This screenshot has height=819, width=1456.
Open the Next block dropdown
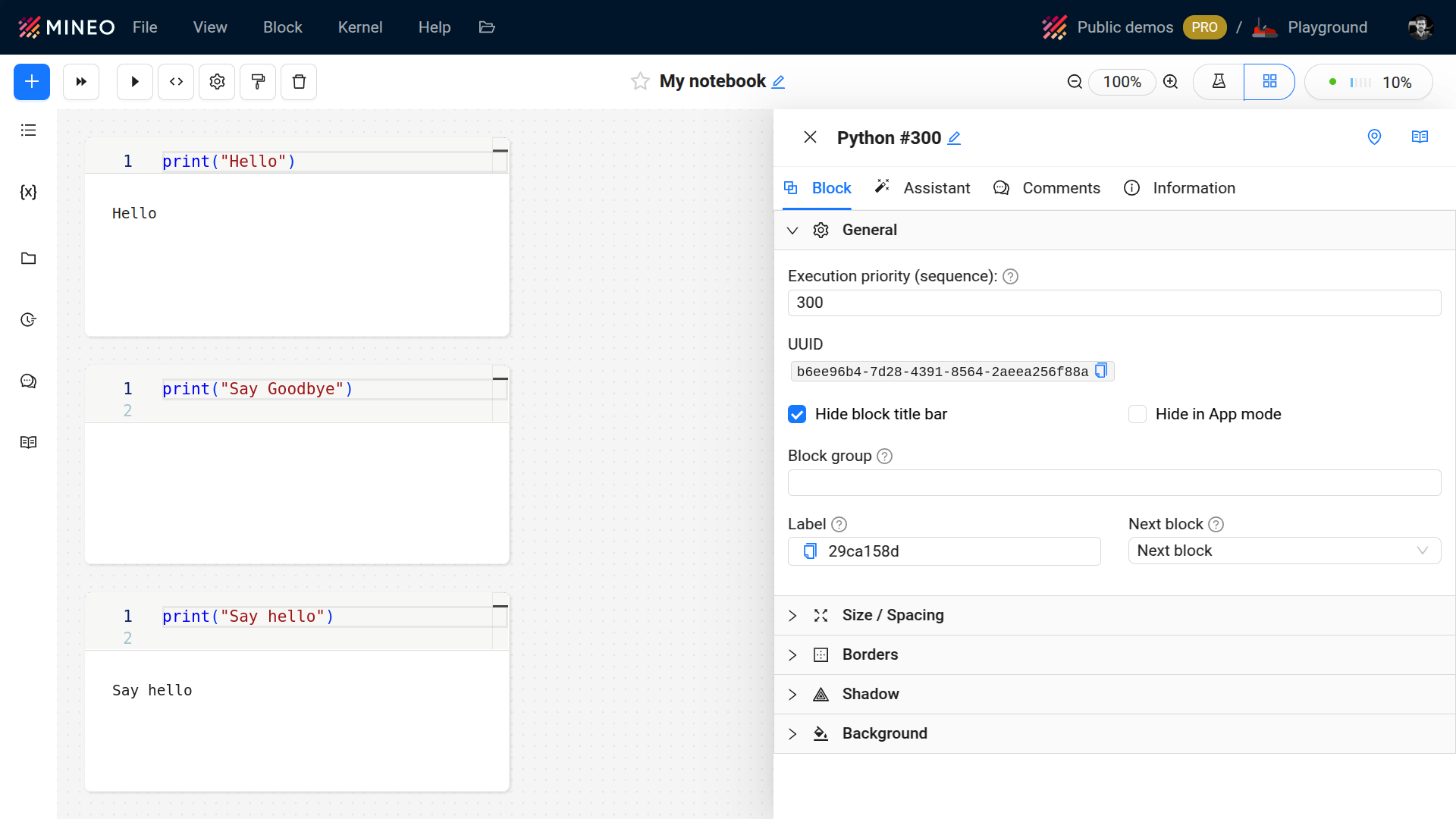click(1284, 551)
